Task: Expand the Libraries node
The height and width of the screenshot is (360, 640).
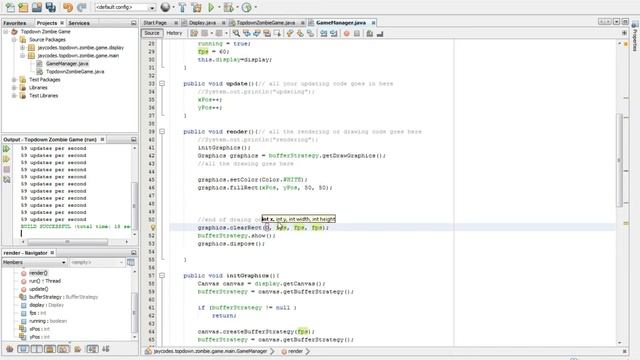Action: pos(14,87)
